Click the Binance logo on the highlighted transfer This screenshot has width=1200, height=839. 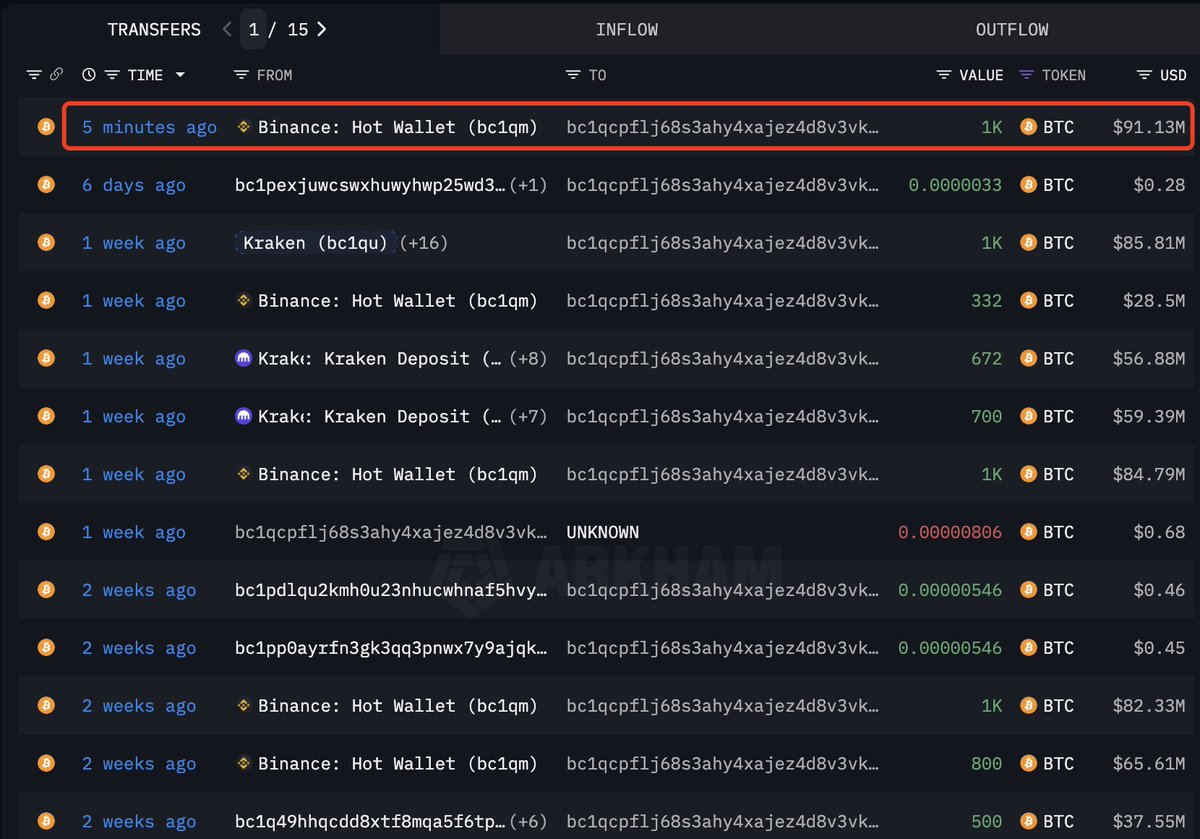(x=241, y=126)
